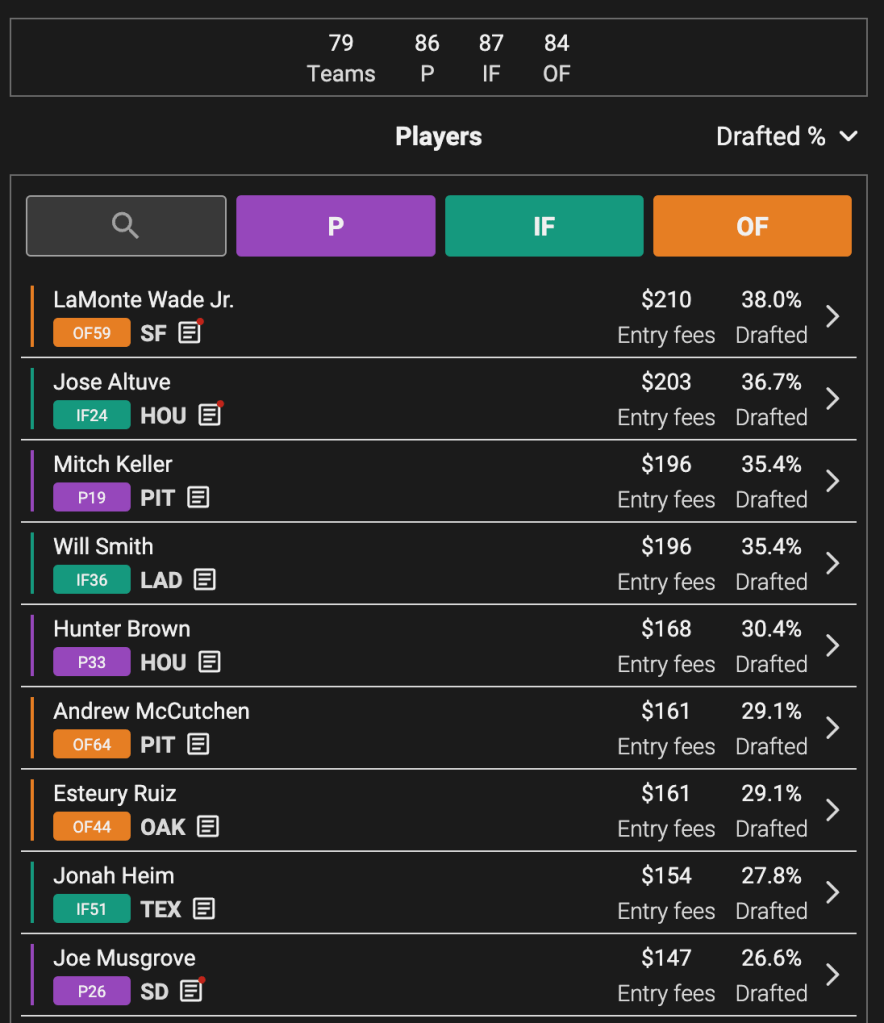Open Mitch Keller player name link

point(113,464)
